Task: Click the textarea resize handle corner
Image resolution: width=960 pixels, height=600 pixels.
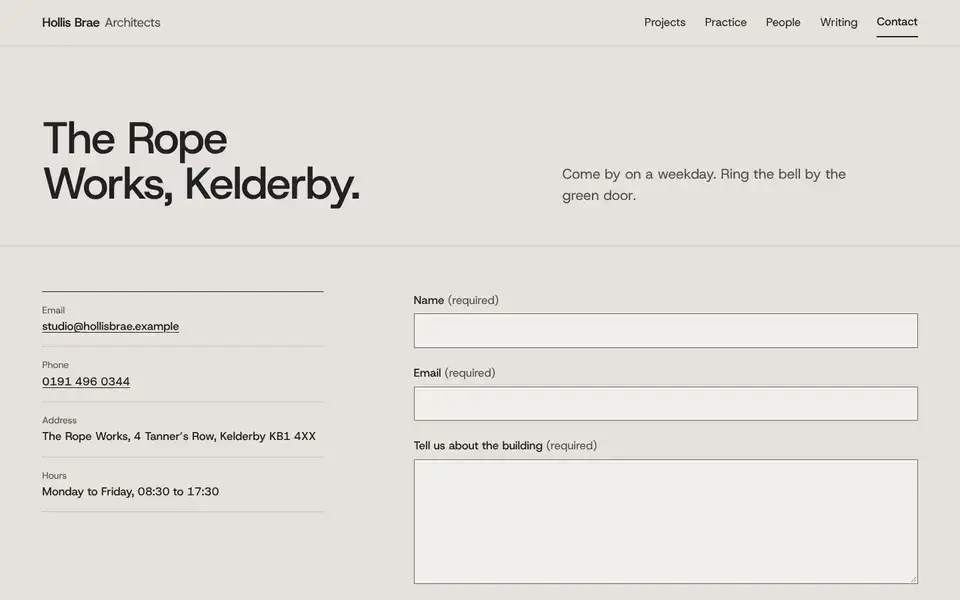Action: pyautogui.click(x=913, y=579)
